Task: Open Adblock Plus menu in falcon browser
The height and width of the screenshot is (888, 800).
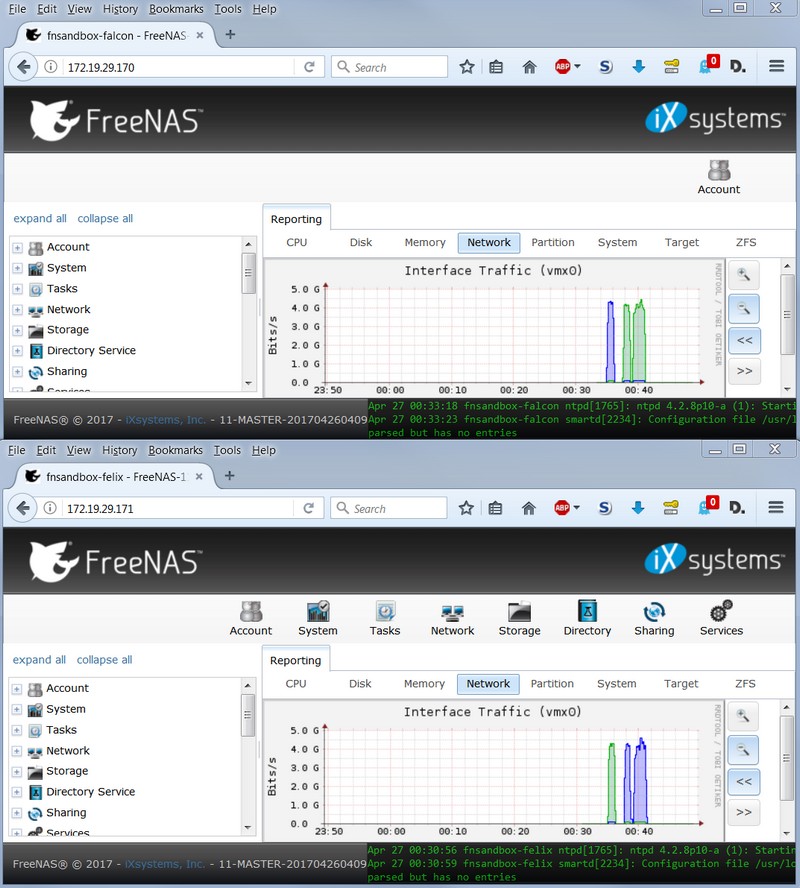Action: 567,67
